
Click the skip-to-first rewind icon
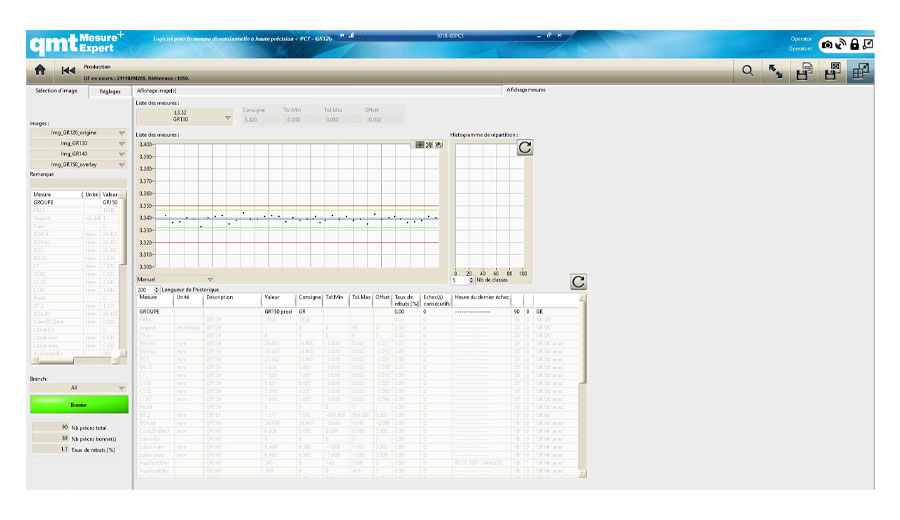pyautogui.click(x=68, y=71)
